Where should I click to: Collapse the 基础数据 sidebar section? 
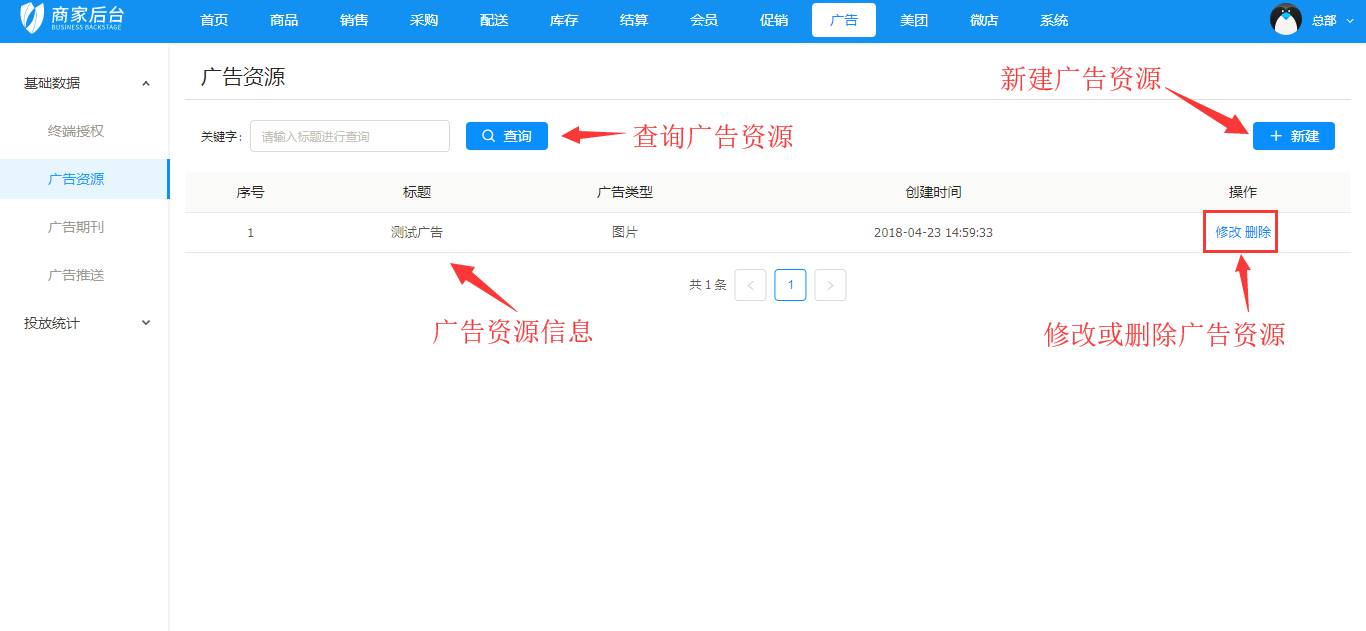point(146,84)
